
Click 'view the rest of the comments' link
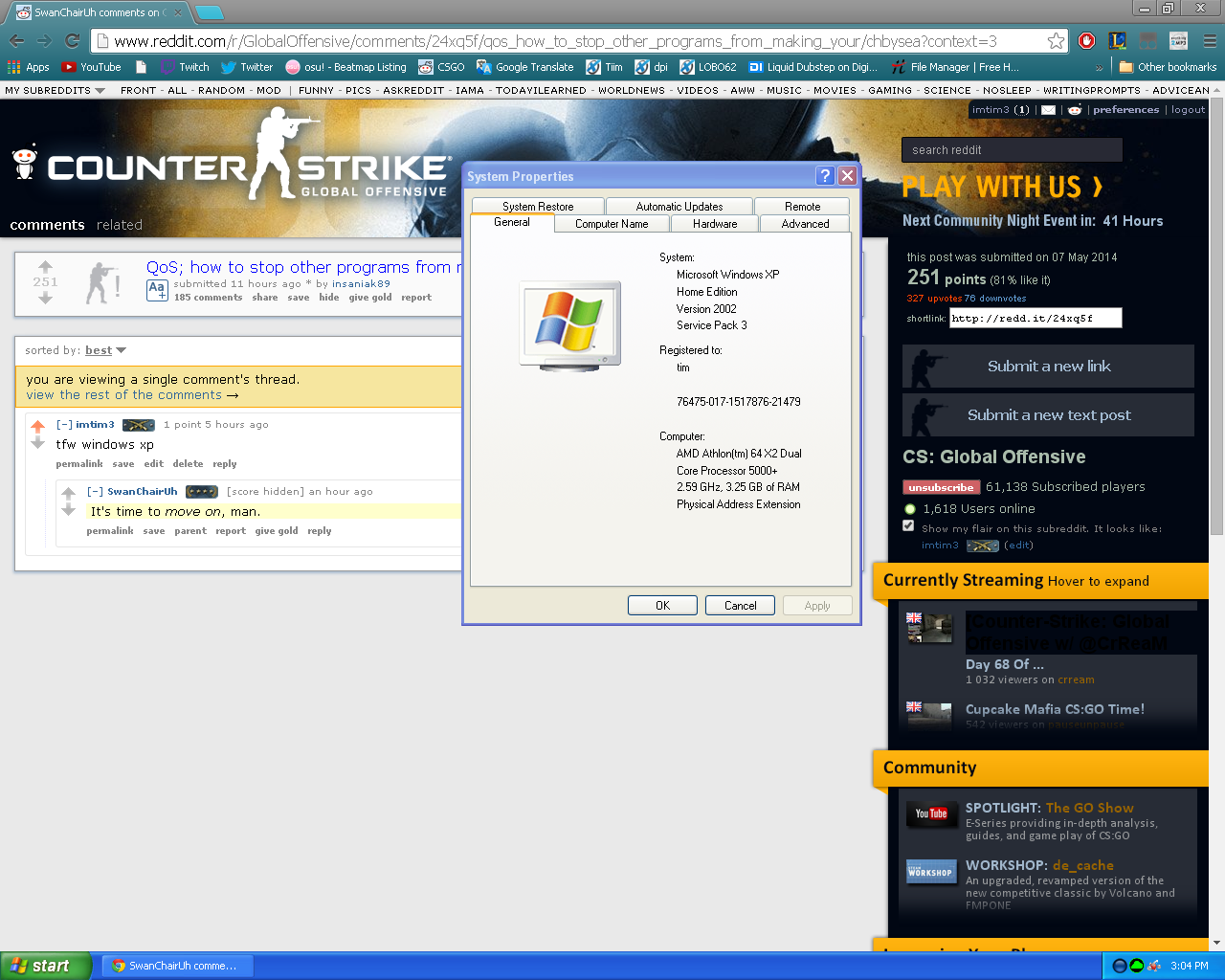coord(132,395)
